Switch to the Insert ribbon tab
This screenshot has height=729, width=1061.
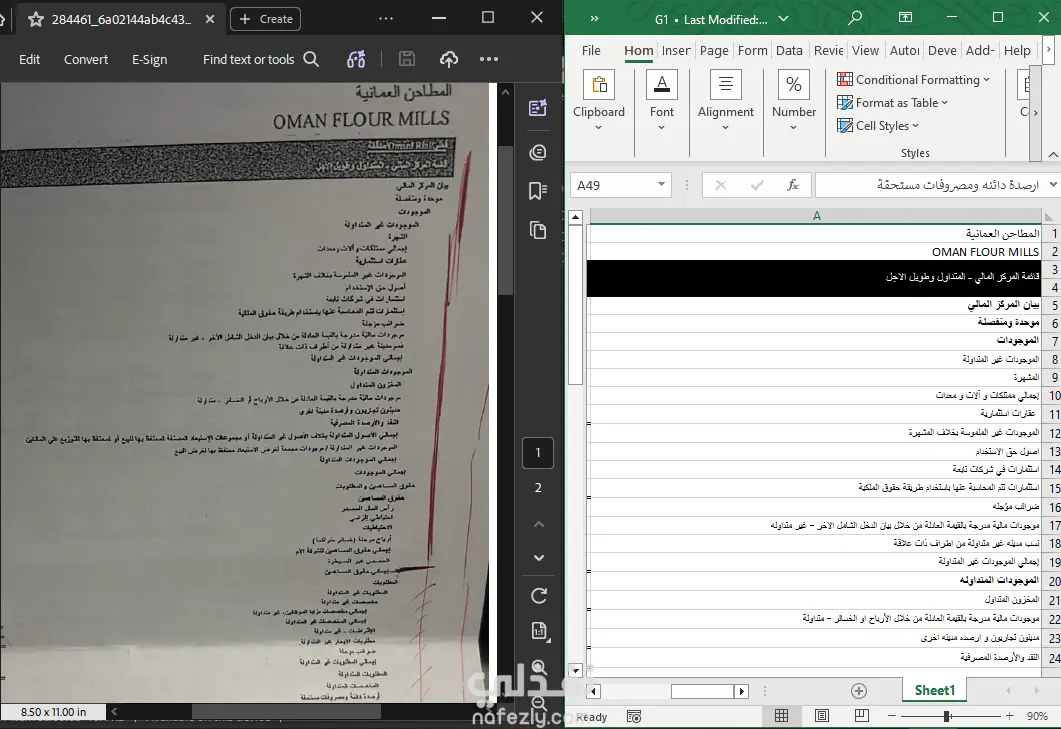click(x=675, y=50)
